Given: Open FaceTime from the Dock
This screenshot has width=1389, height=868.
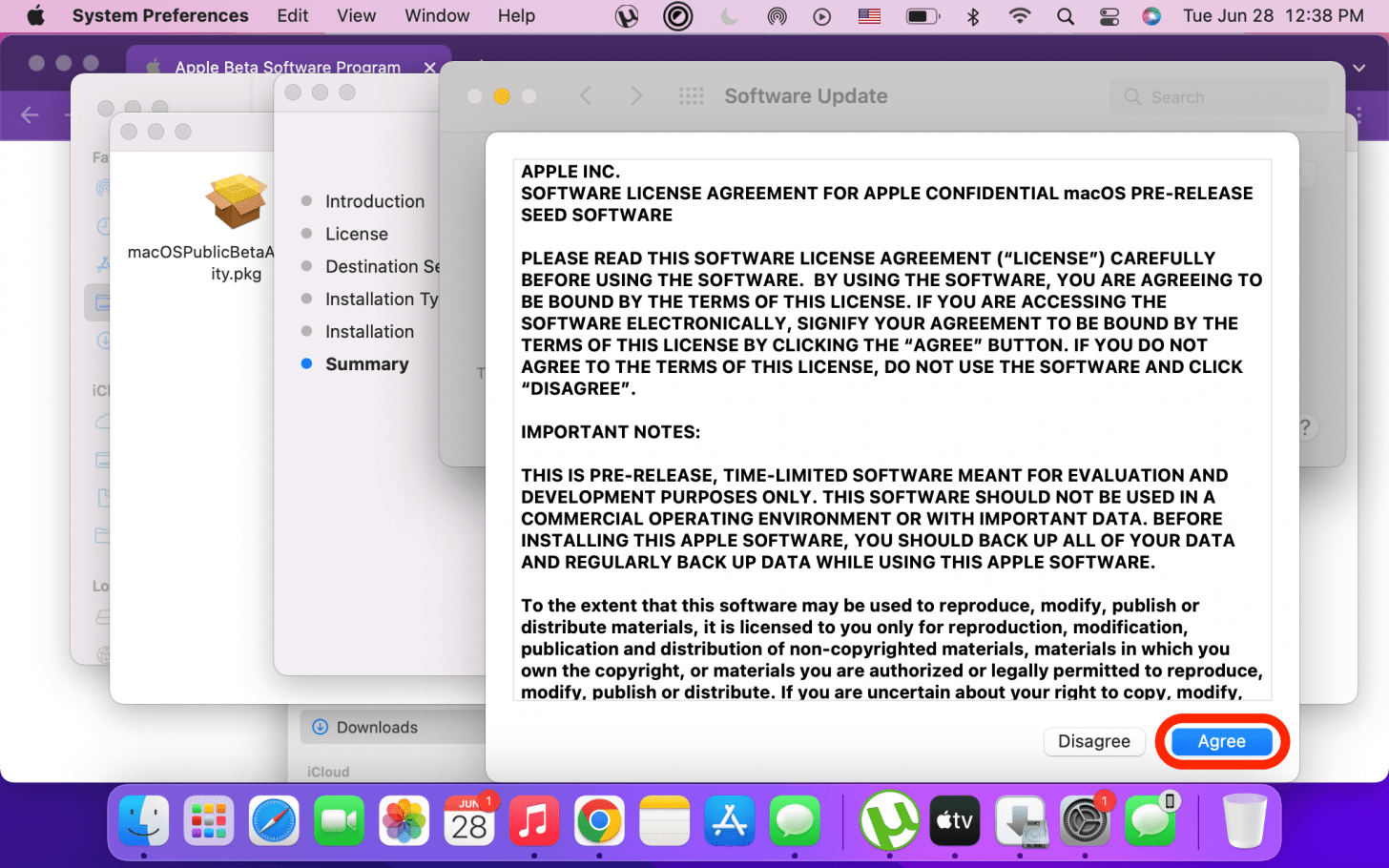Looking at the screenshot, I should (339, 821).
